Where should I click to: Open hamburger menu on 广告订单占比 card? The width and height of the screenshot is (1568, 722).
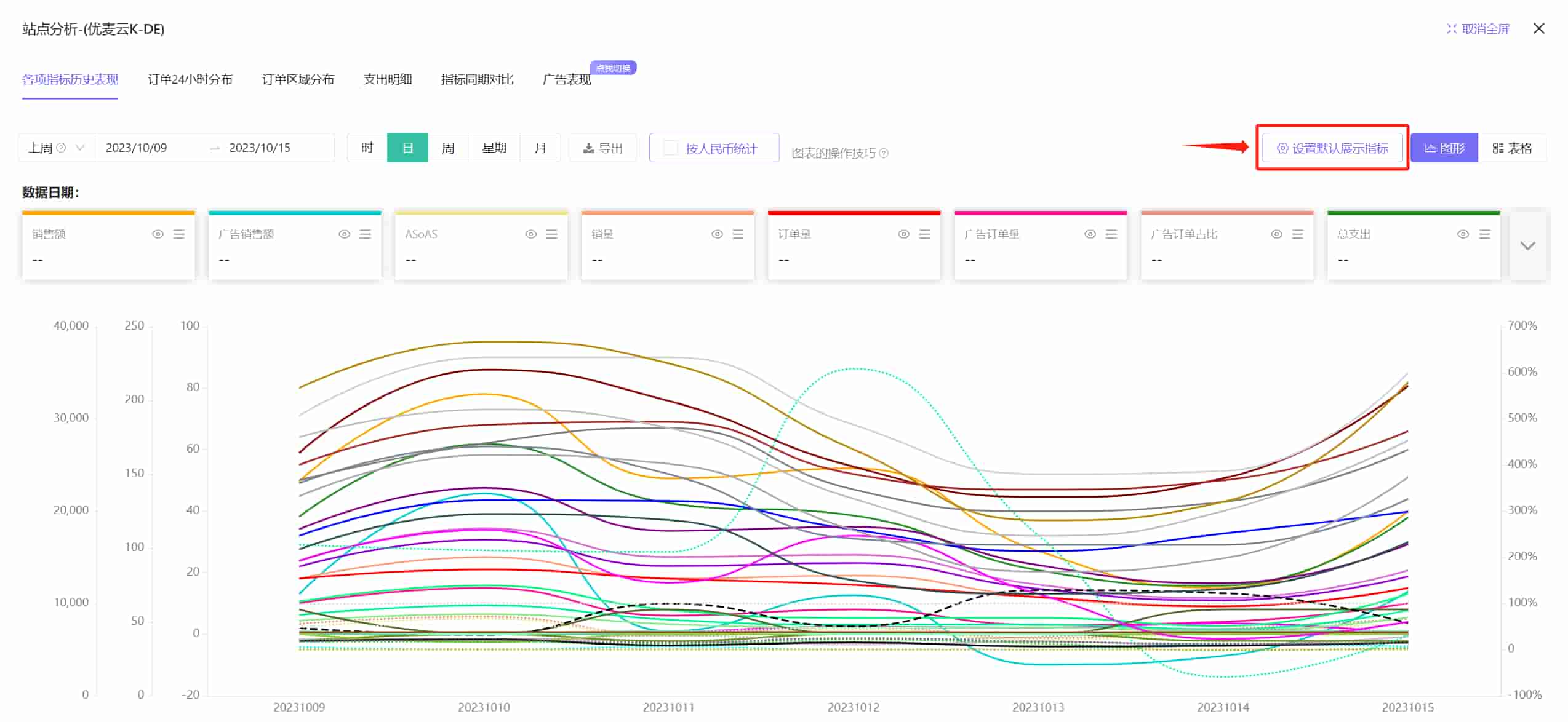click(1298, 234)
